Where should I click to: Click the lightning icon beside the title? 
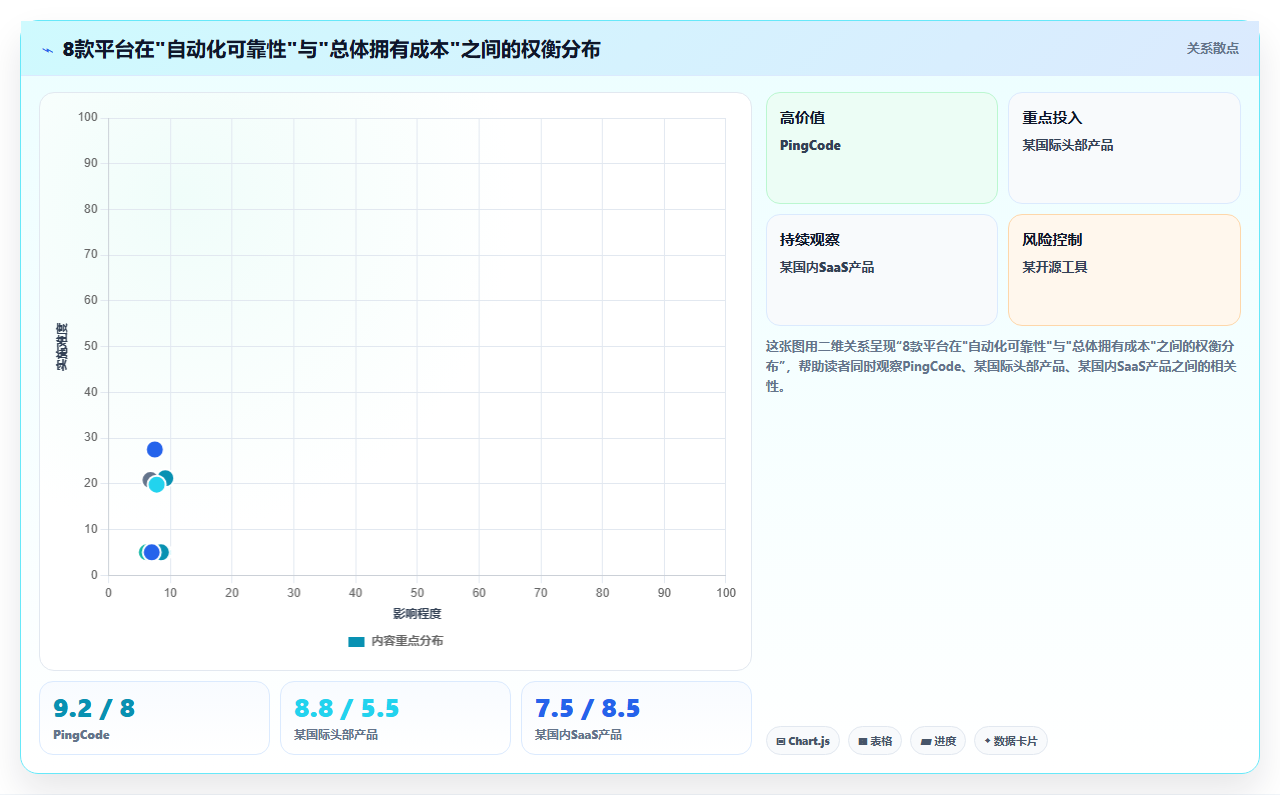click(47, 49)
